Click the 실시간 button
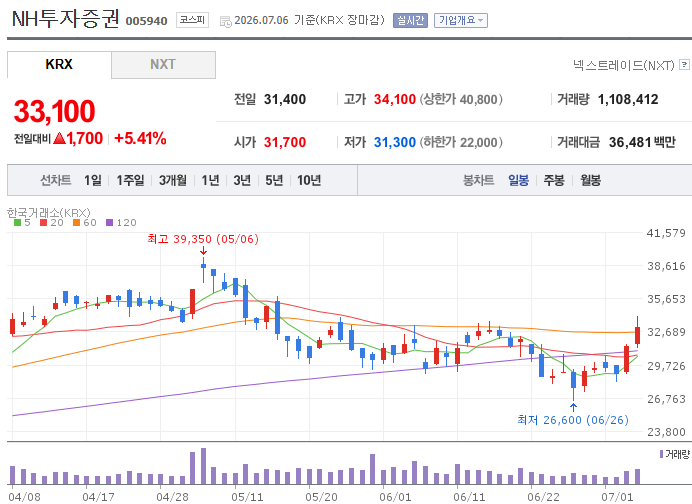This screenshot has height=504, width=692. [x=410, y=20]
